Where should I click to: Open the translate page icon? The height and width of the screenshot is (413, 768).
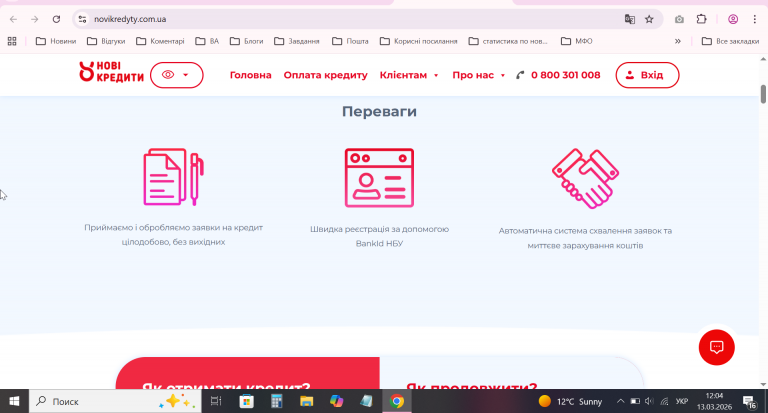tap(629, 19)
